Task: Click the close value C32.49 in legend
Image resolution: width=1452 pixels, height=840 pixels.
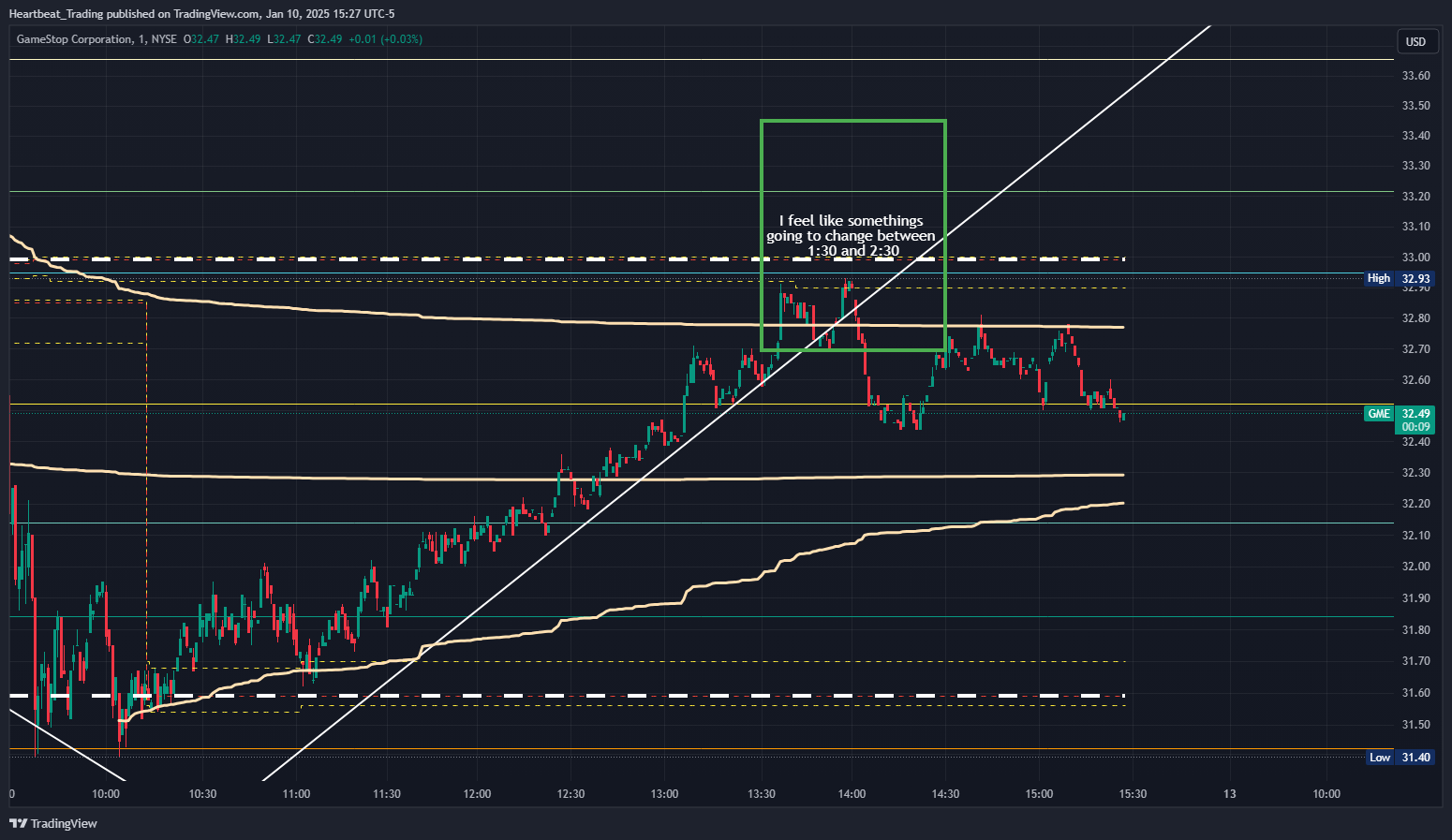Action: coord(325,39)
